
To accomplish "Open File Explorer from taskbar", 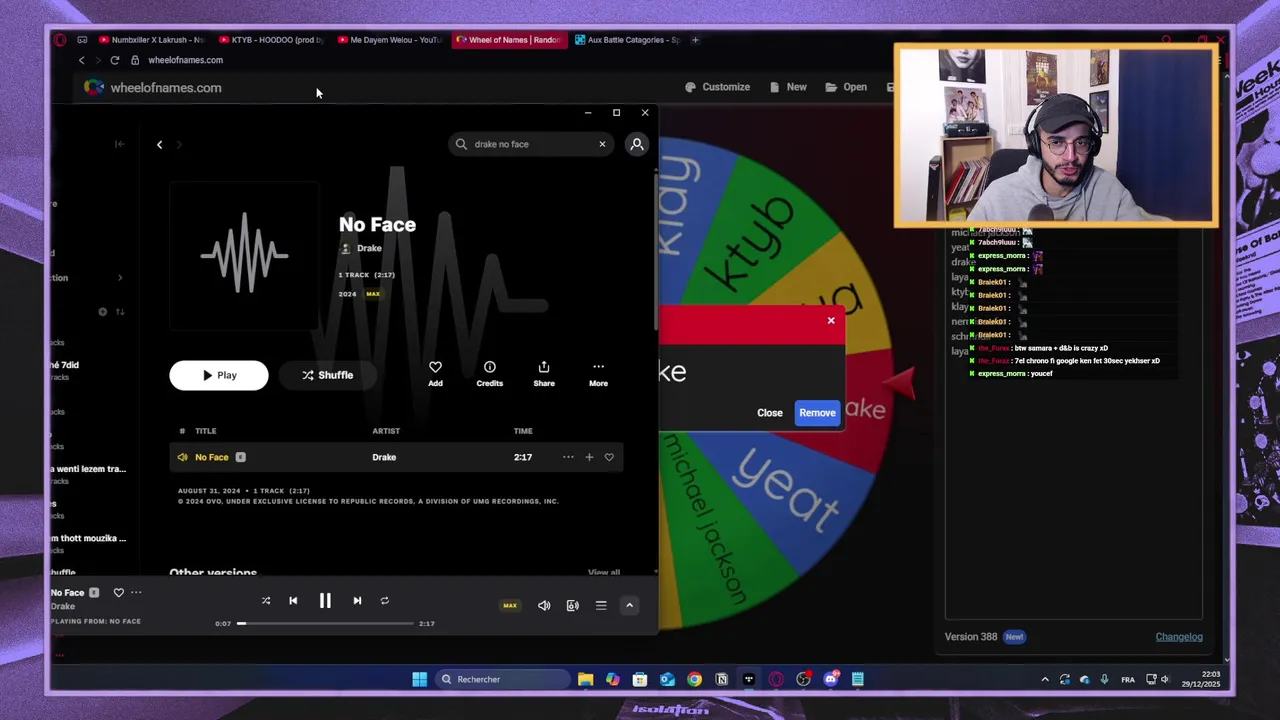I will pyautogui.click(x=585, y=680).
